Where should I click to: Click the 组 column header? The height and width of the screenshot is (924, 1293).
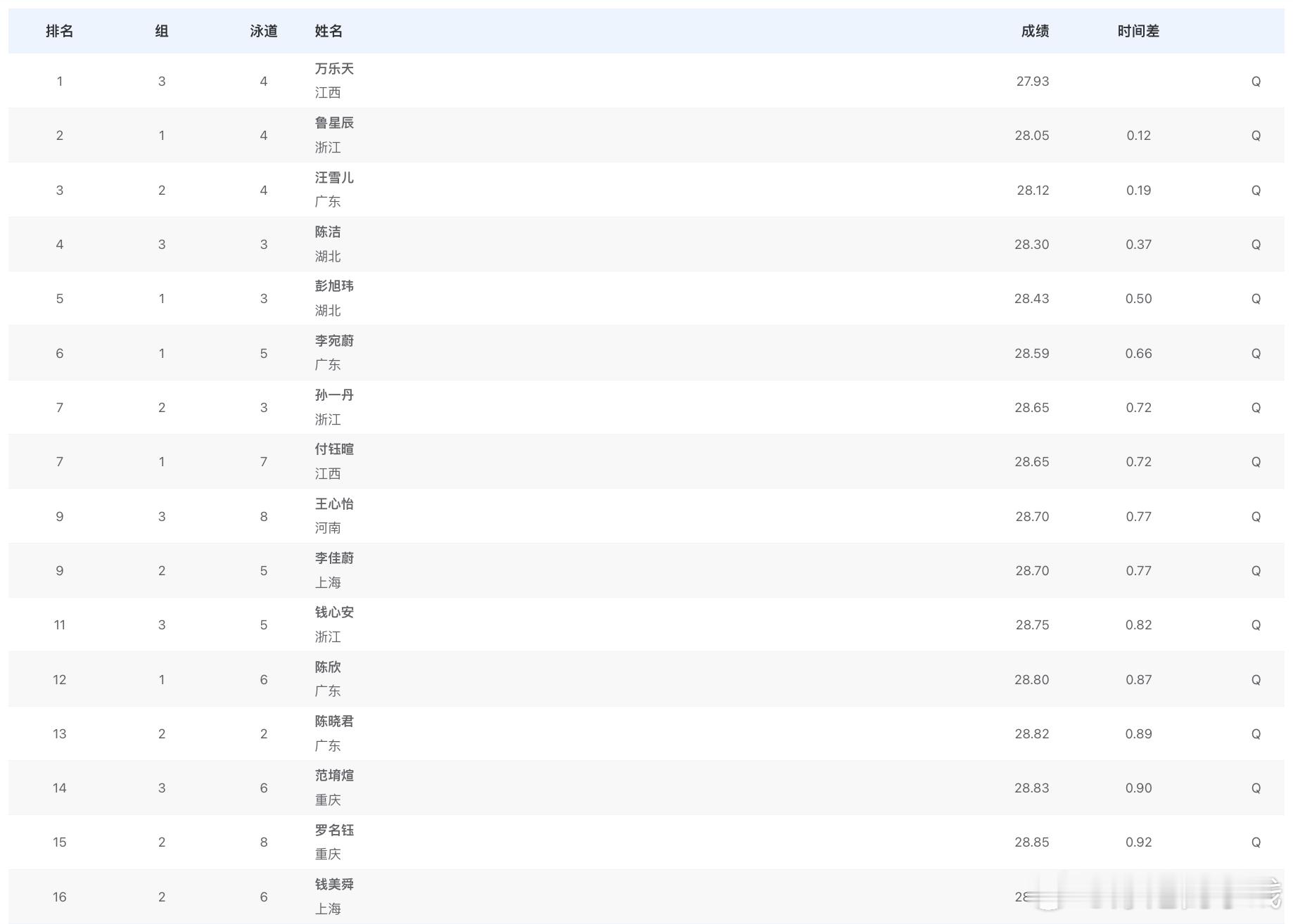click(162, 31)
